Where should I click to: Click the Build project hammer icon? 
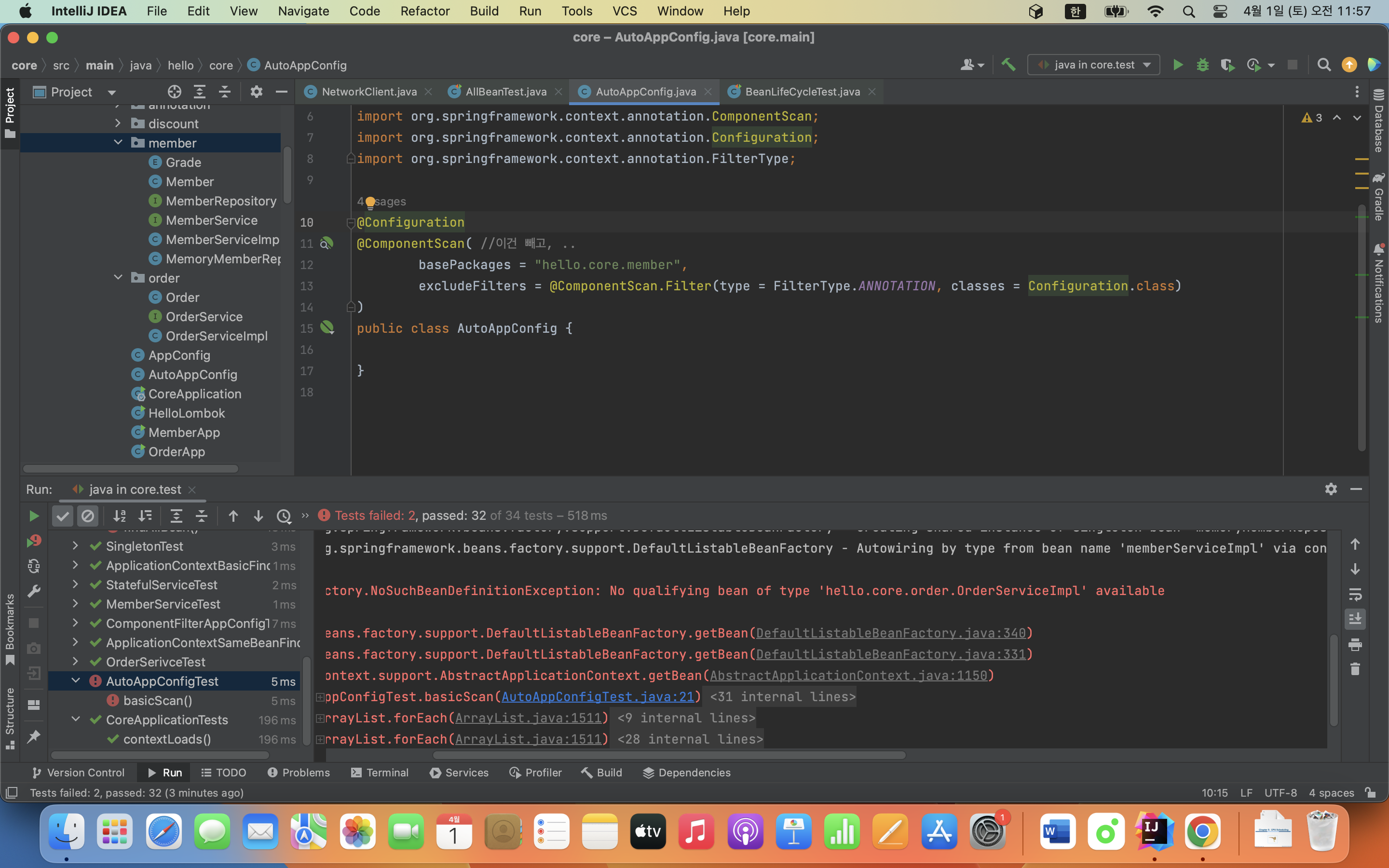pyautogui.click(x=1008, y=65)
